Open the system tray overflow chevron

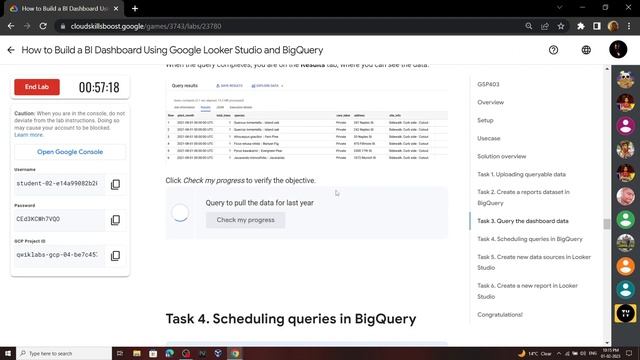tap(559, 353)
